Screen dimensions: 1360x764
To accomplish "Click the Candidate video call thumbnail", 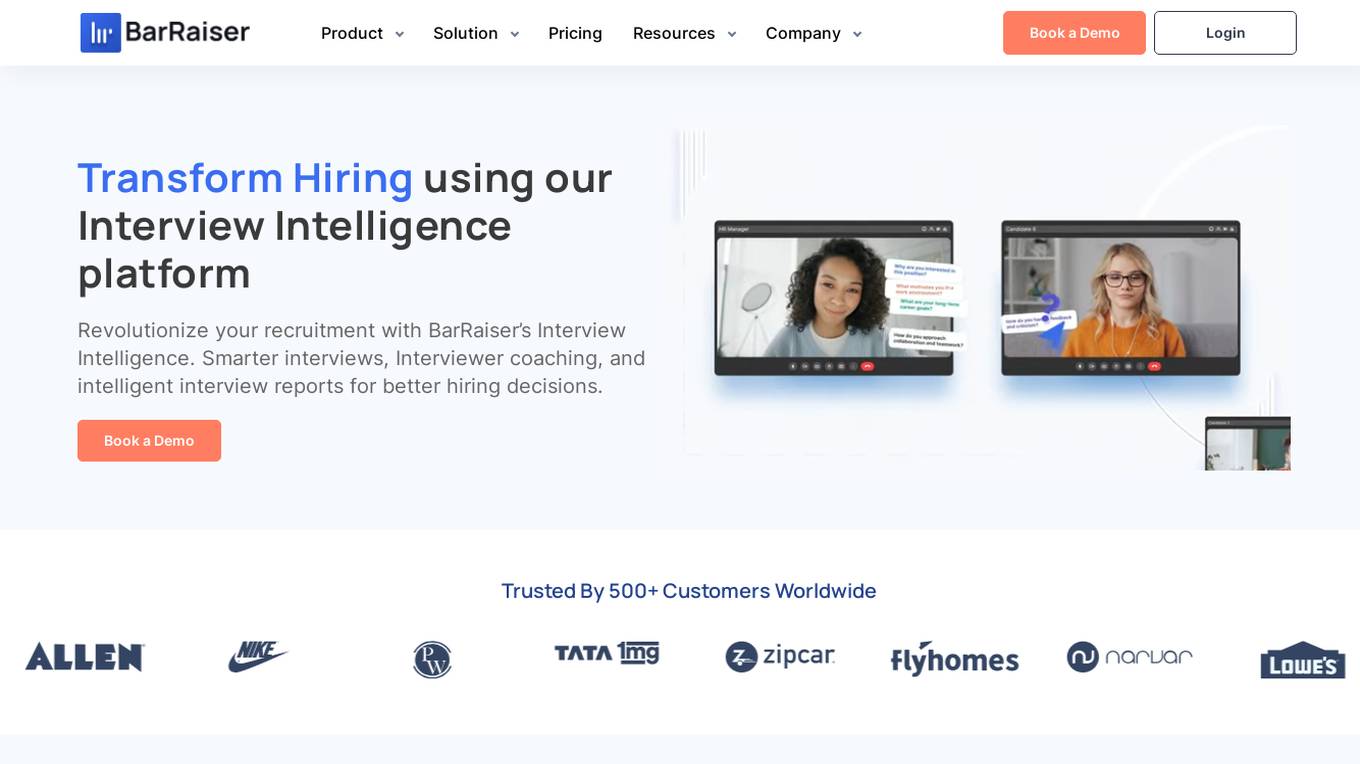I will click(x=1120, y=298).
